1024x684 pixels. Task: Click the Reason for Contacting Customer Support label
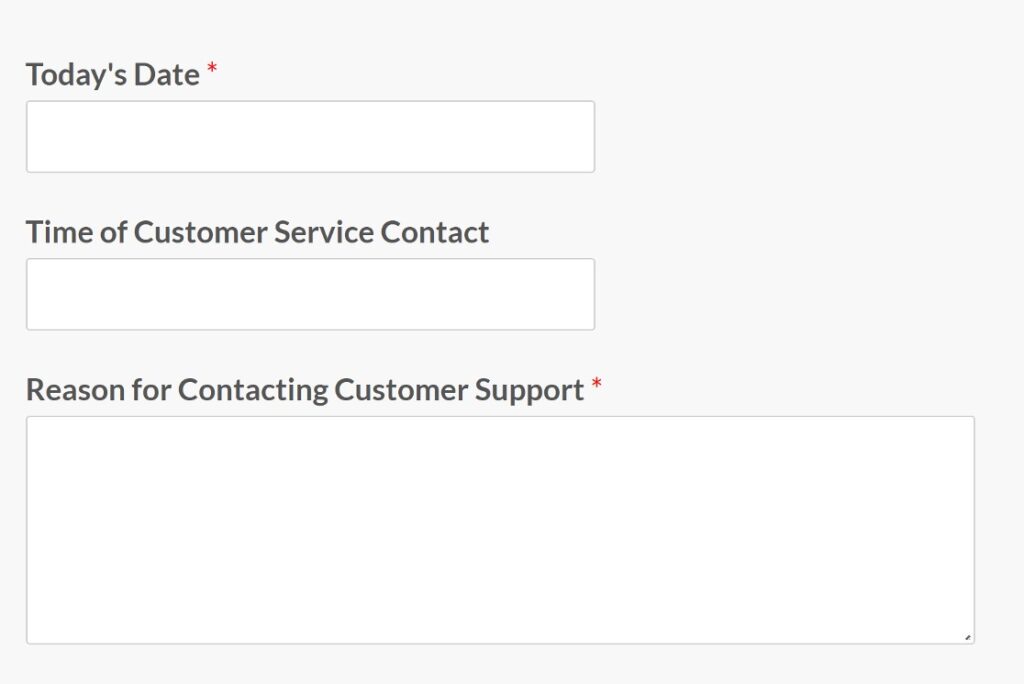pos(303,390)
